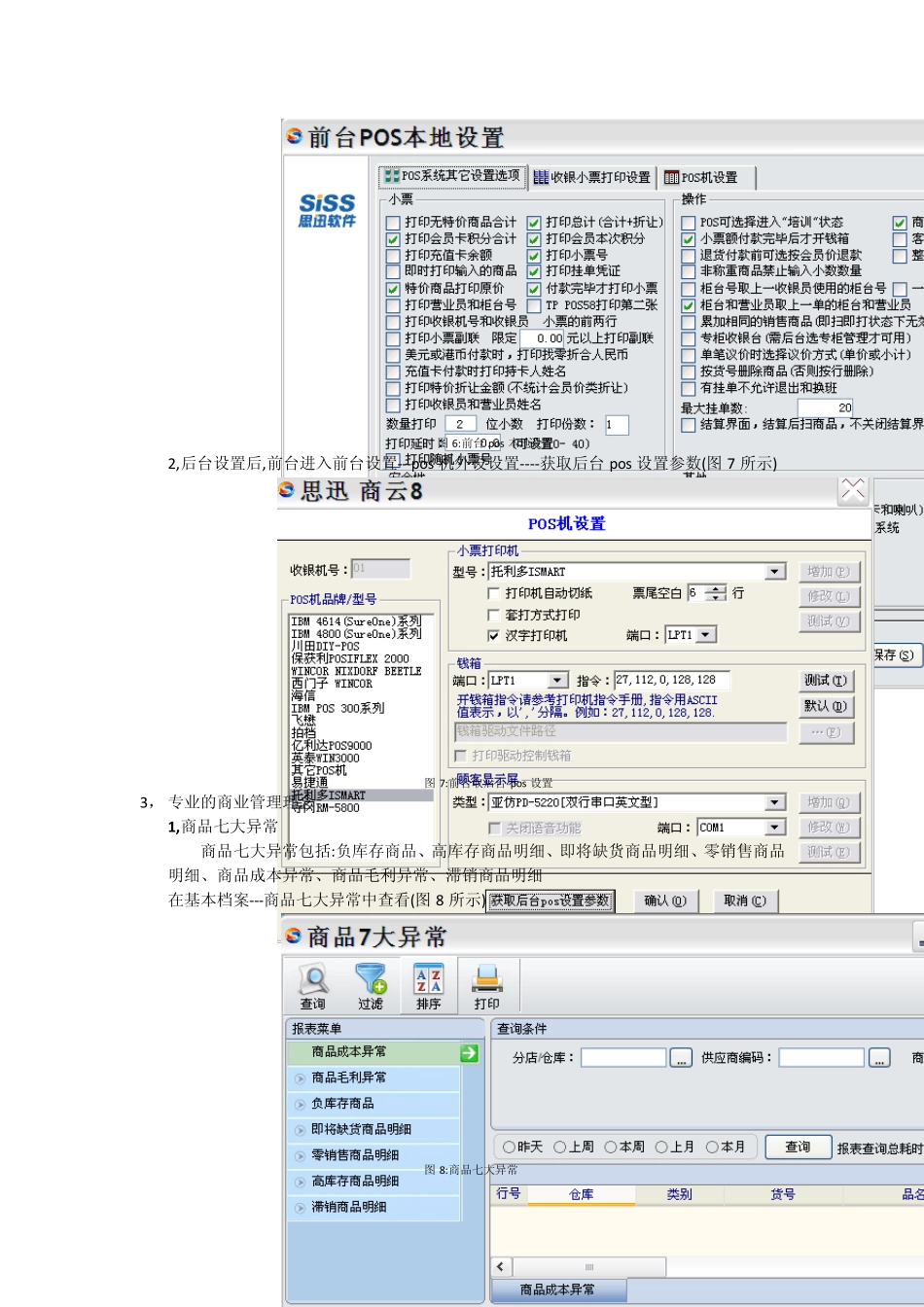Enable 有挂单不允许退出和换班 checkbox

point(689,388)
